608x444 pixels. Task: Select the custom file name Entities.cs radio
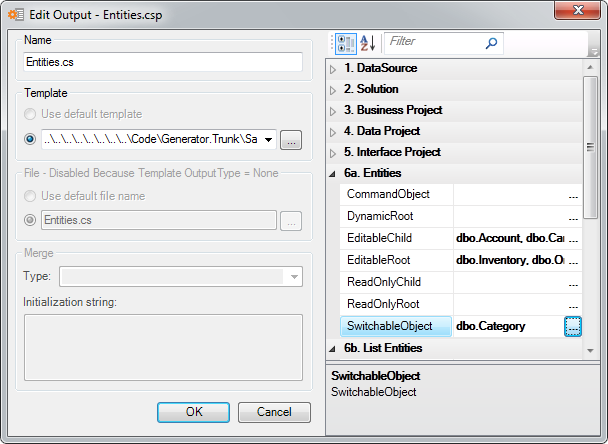click(30, 220)
